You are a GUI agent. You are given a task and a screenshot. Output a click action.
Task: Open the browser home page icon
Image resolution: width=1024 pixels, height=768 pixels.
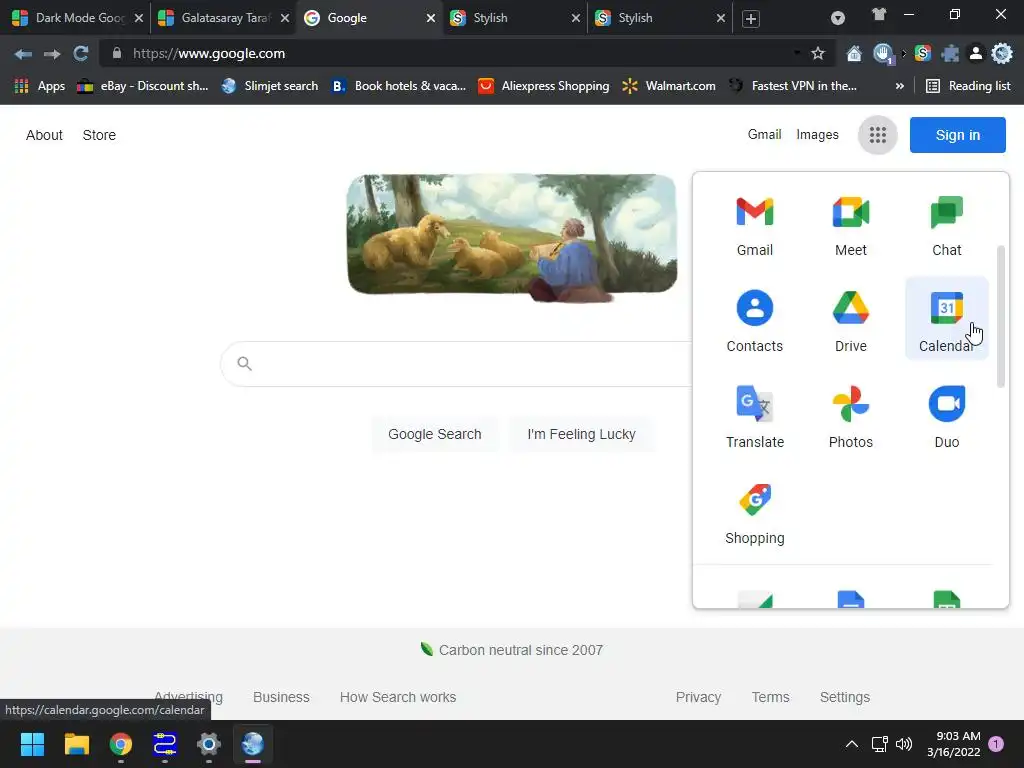pos(854,54)
